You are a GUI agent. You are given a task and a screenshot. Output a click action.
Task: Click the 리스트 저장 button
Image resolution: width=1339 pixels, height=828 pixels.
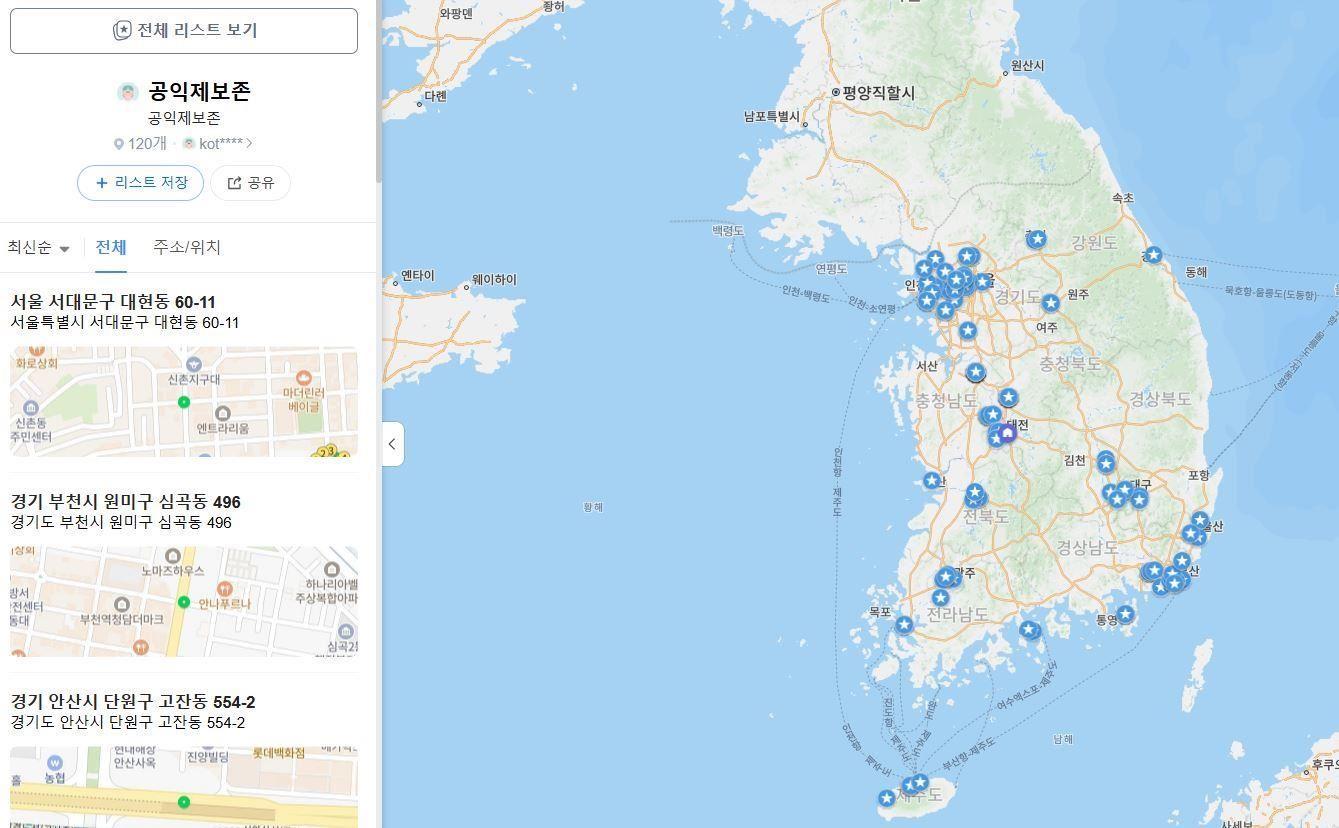(x=140, y=183)
